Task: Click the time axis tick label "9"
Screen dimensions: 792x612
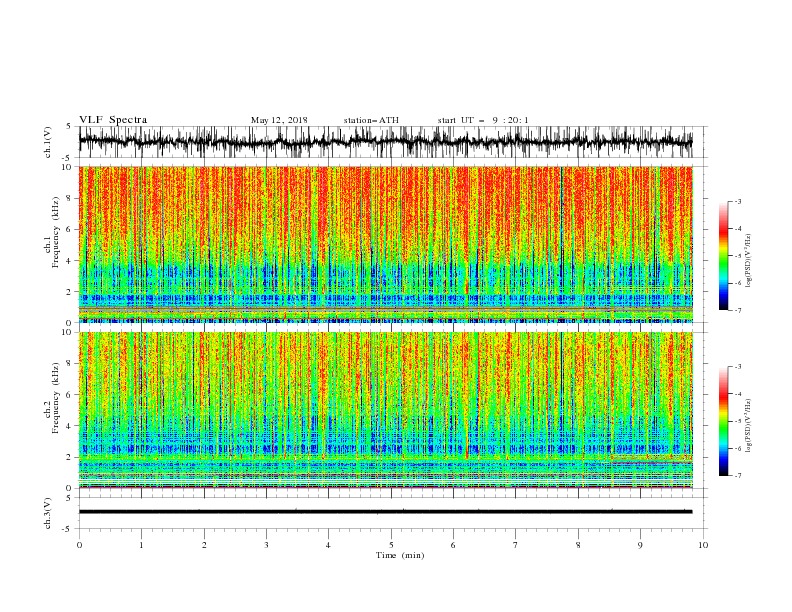Action: (640, 545)
